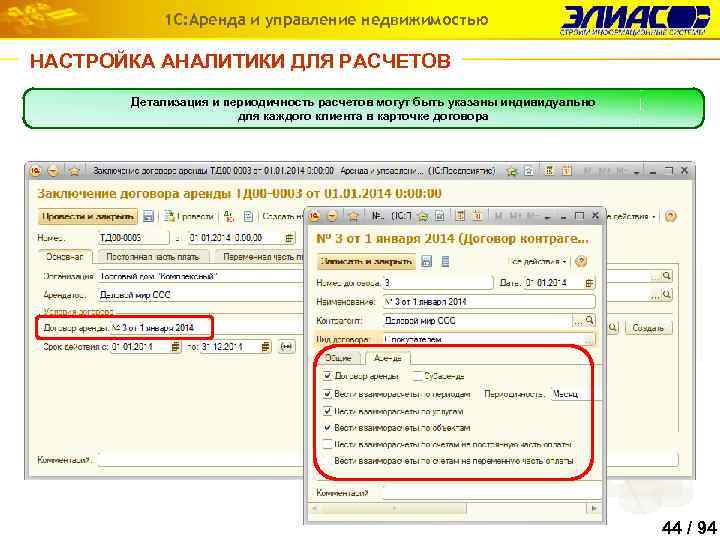Open dropdown arrow in contract dialog title bar
The height and width of the screenshot is (540, 720).
[x=547, y=217]
